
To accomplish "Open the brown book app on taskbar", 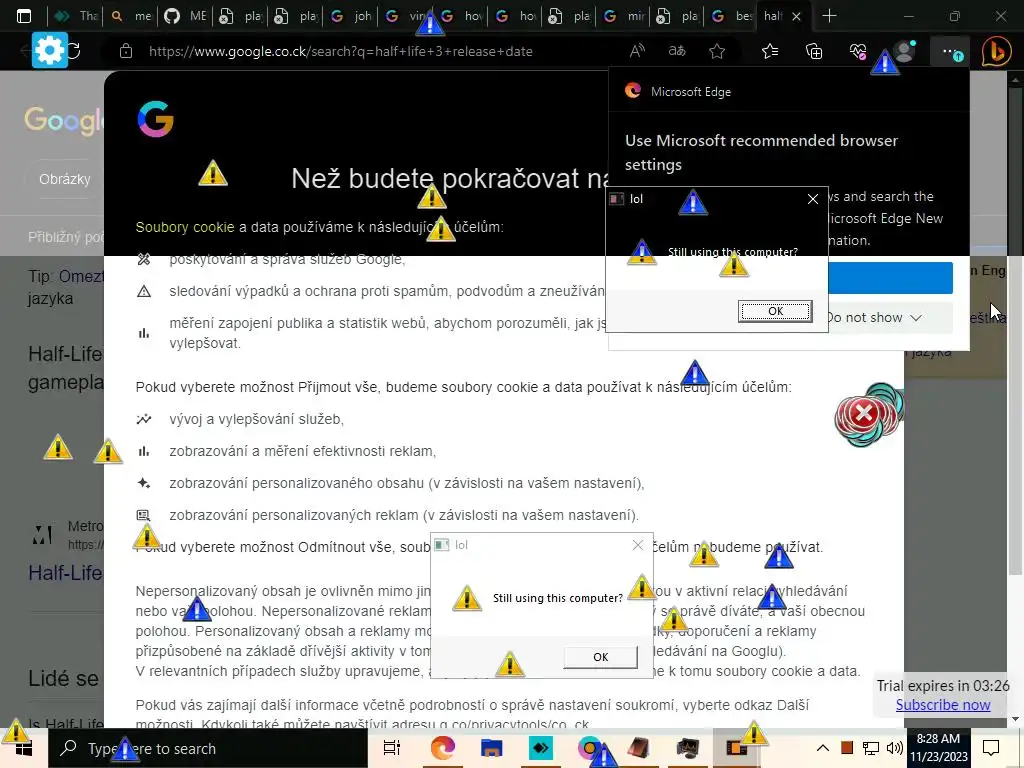I will coord(638,748).
